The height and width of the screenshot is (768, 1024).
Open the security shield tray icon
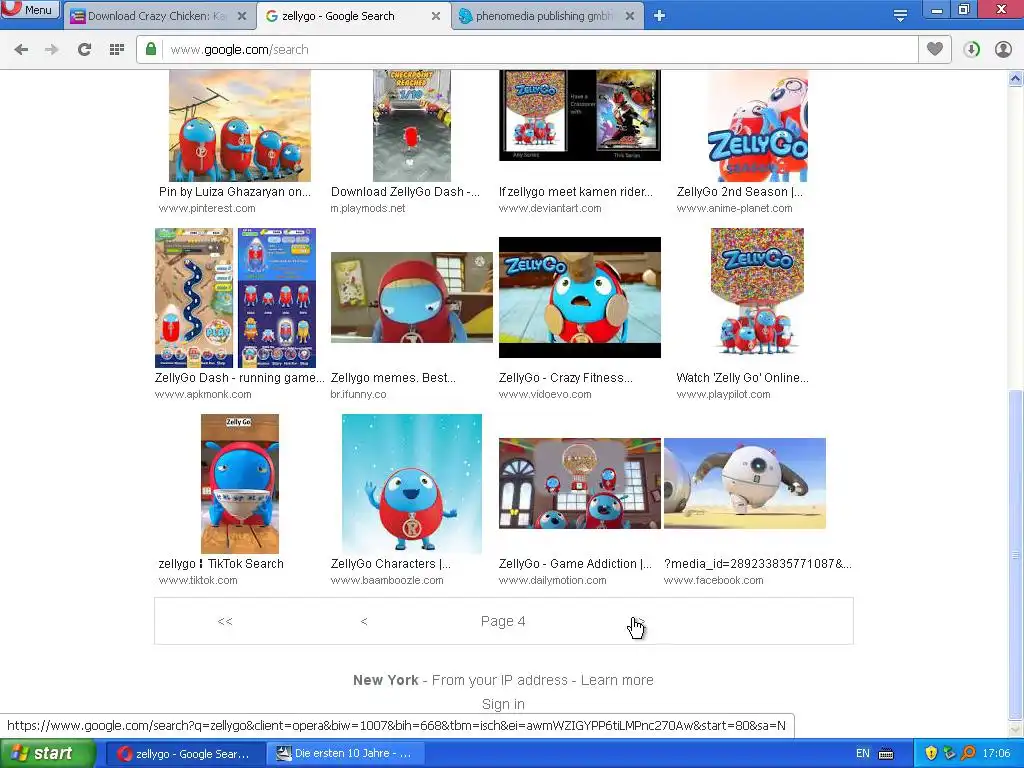tap(931, 754)
